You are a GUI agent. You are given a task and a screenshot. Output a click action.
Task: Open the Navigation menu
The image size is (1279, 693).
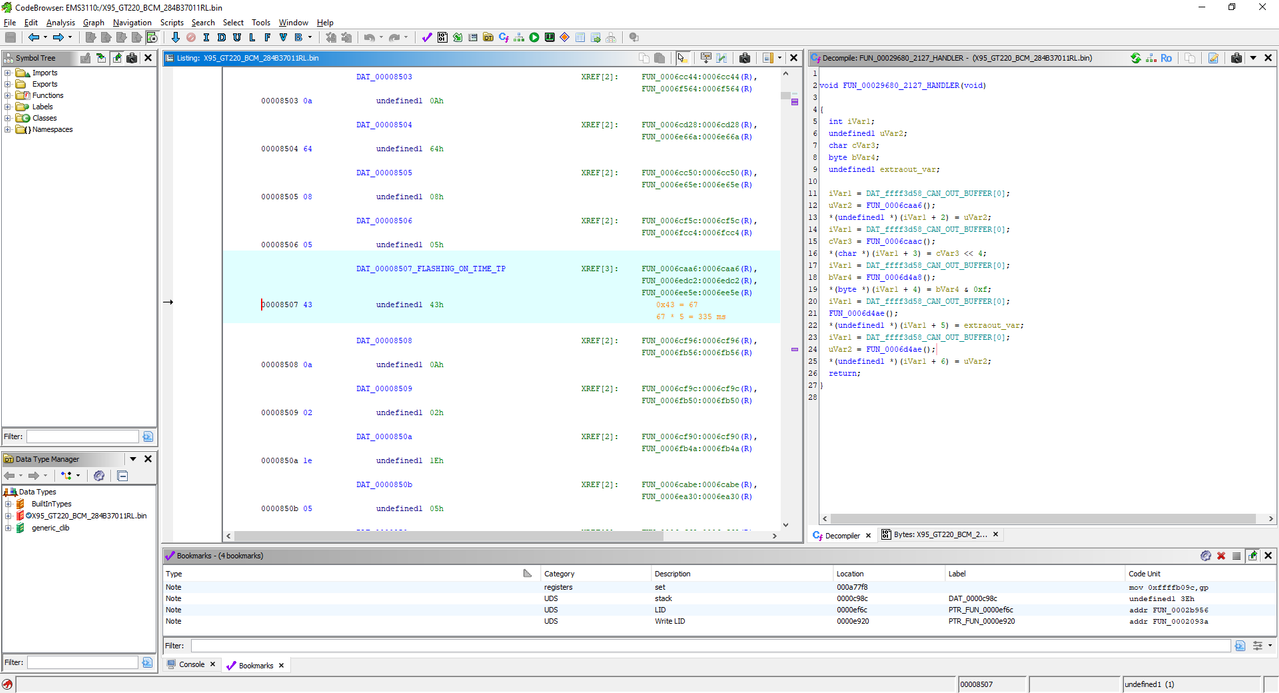132,22
